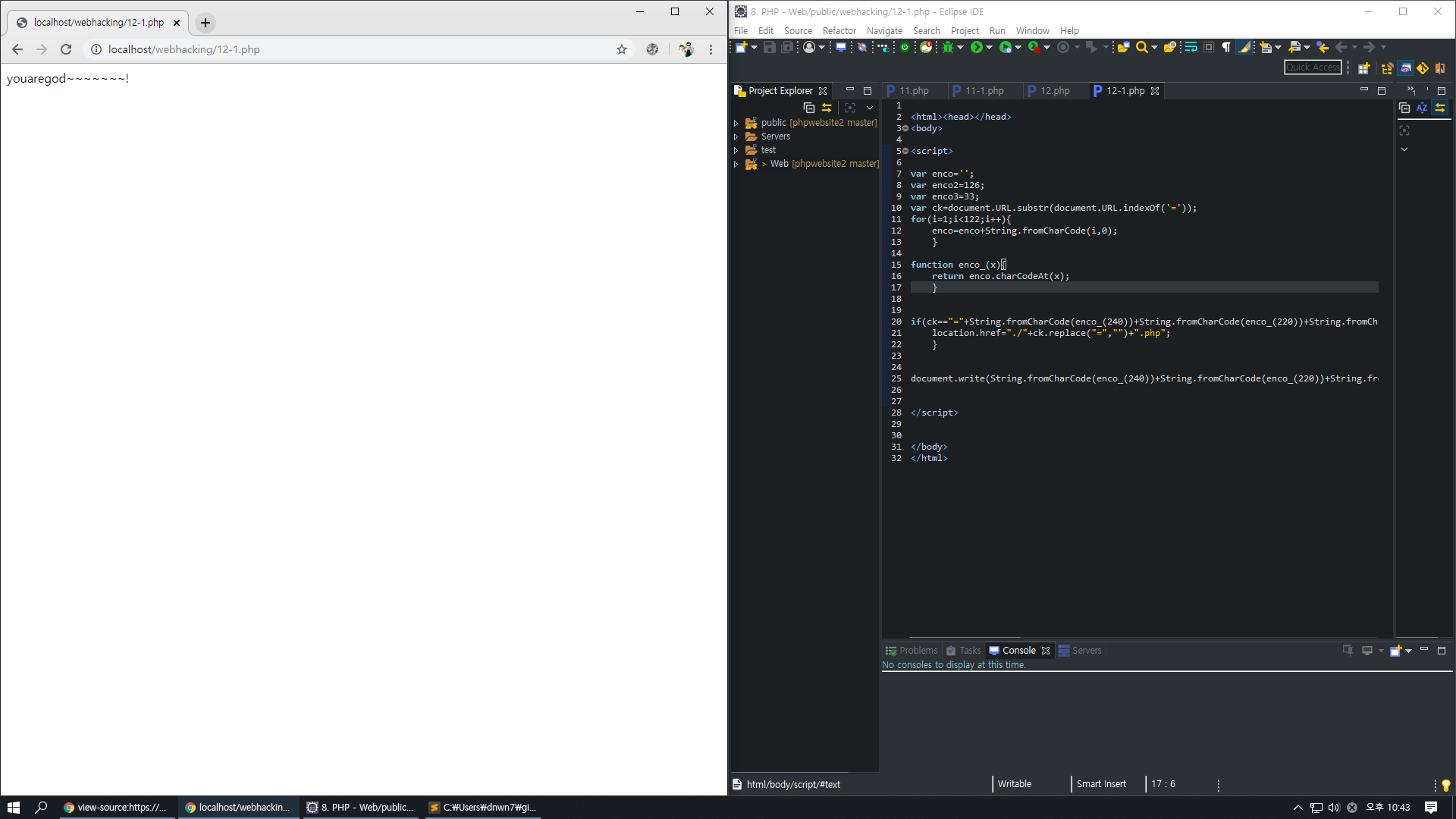Reload the localhost page in browser
Image resolution: width=1456 pixels, height=819 pixels.
point(66,49)
